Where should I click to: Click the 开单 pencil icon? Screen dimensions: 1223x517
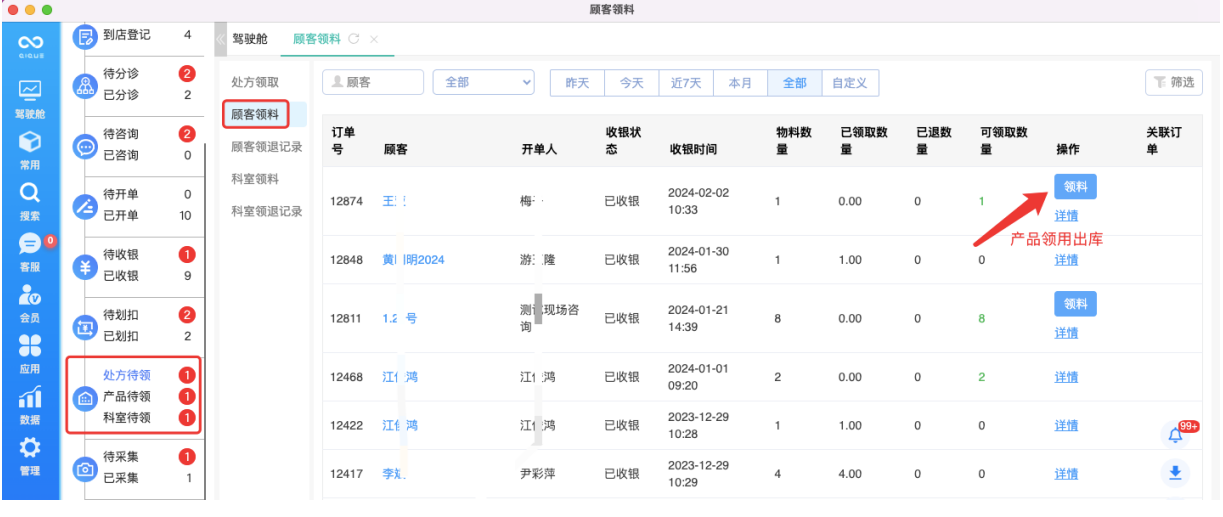pos(86,206)
